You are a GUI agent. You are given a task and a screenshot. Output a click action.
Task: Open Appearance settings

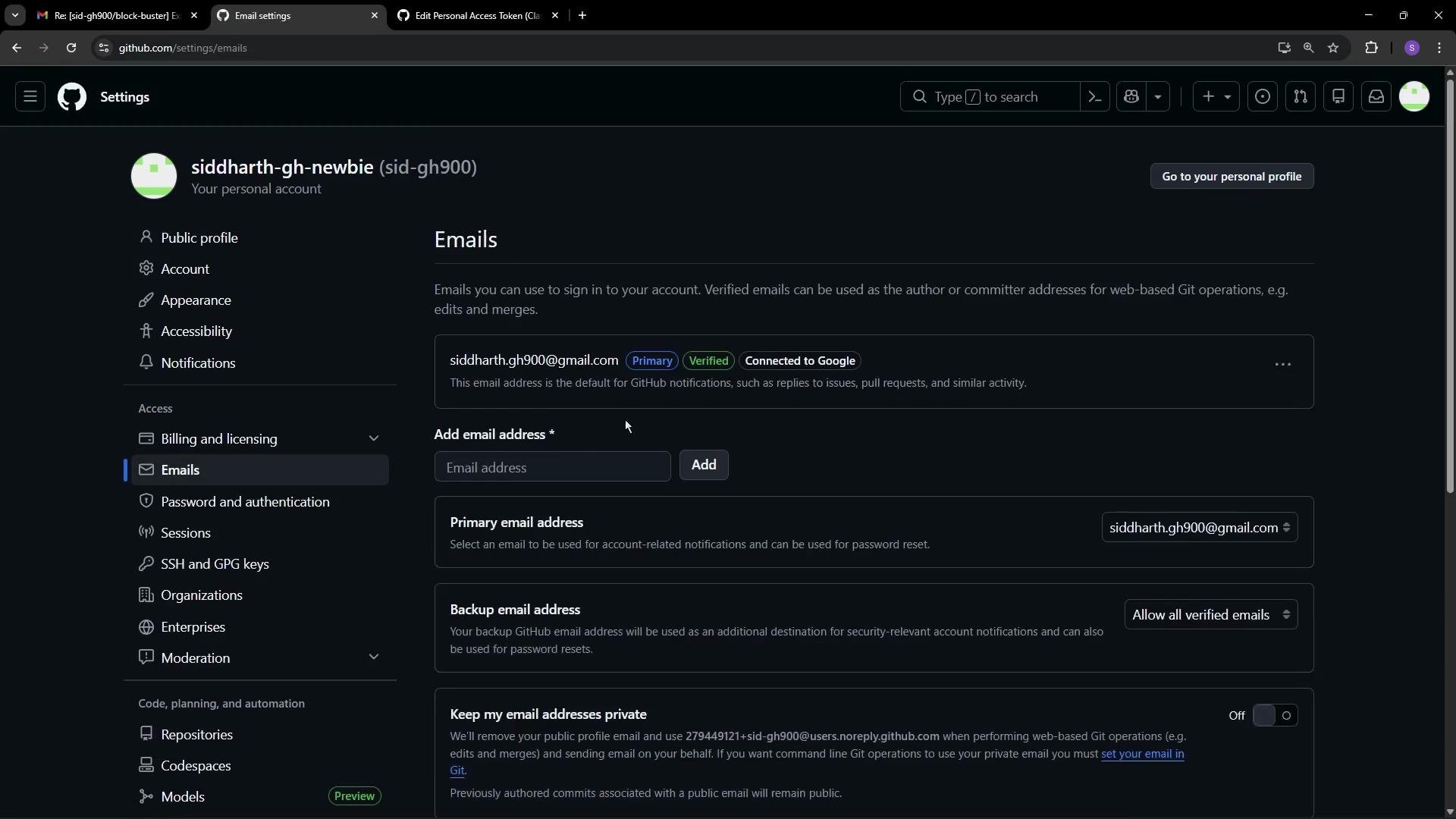coord(260,300)
